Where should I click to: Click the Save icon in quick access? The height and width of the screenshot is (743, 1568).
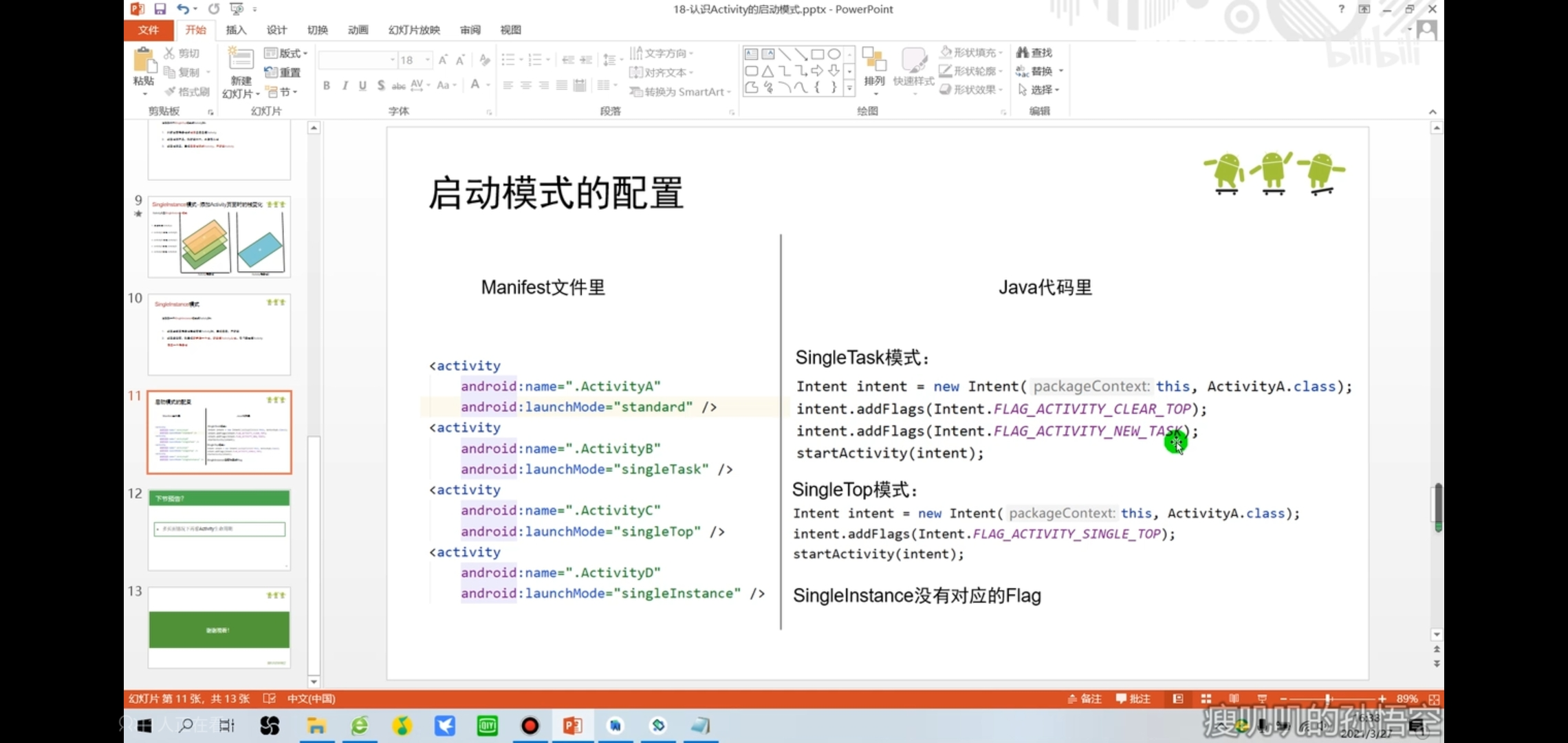[160, 9]
